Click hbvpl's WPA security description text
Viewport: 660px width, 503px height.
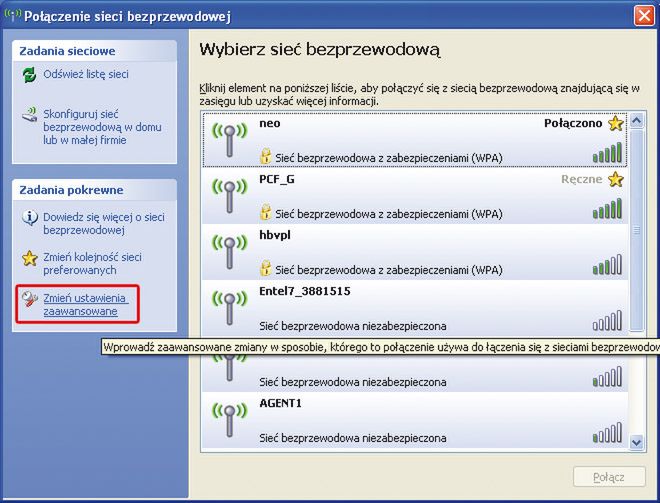[x=389, y=270]
